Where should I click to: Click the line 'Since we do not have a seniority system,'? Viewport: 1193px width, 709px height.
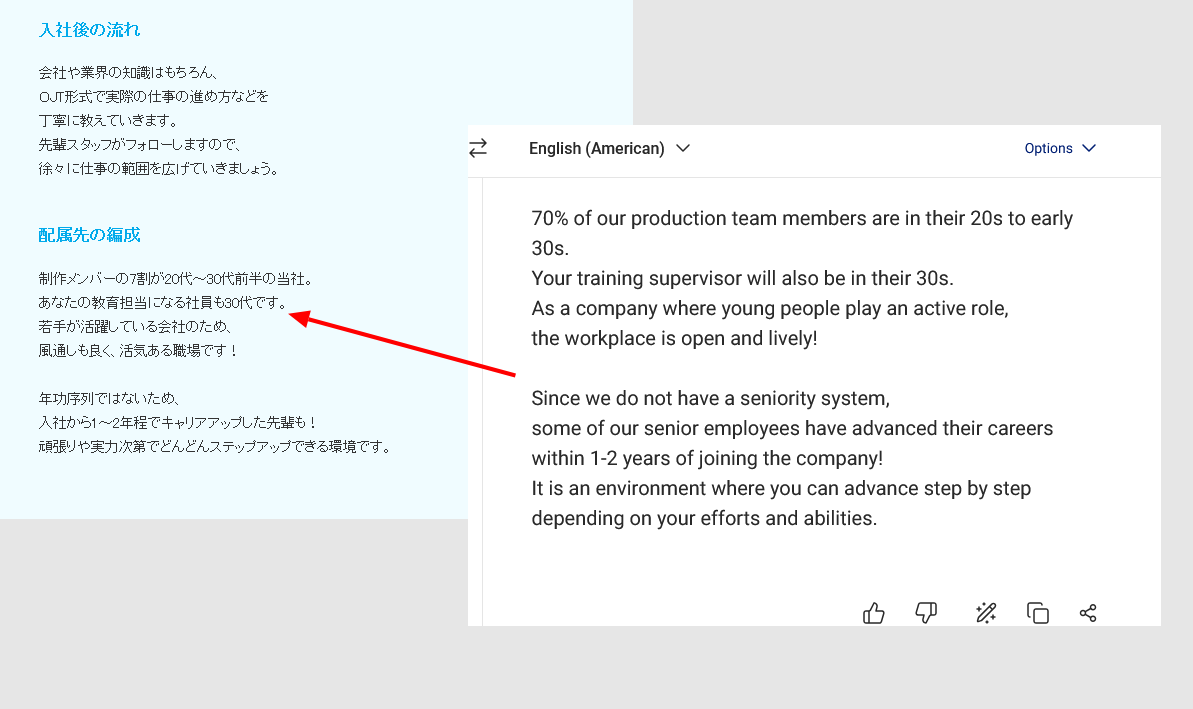(711, 399)
